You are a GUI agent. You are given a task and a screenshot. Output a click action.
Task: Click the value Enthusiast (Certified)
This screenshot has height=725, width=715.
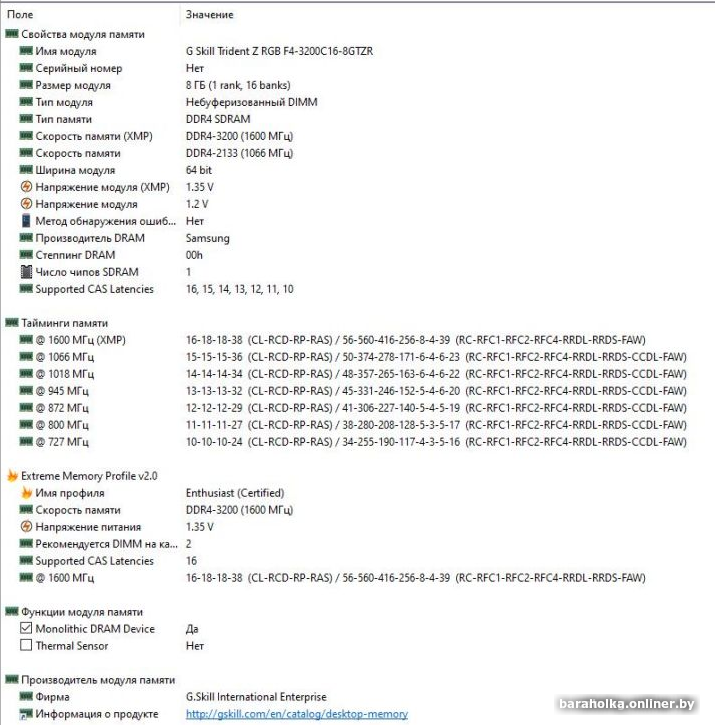pos(235,493)
